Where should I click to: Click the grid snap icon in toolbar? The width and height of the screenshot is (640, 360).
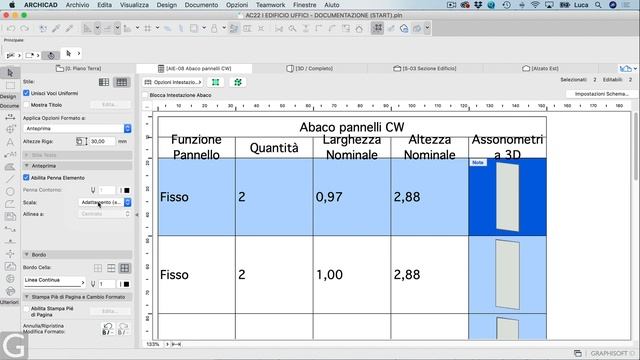[148, 28]
